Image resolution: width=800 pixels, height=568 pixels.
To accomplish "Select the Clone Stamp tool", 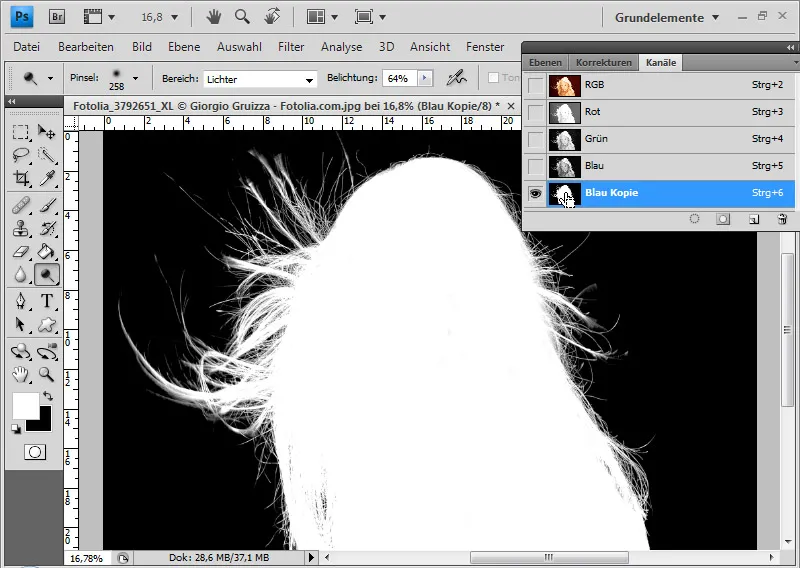I will pyautogui.click(x=20, y=228).
